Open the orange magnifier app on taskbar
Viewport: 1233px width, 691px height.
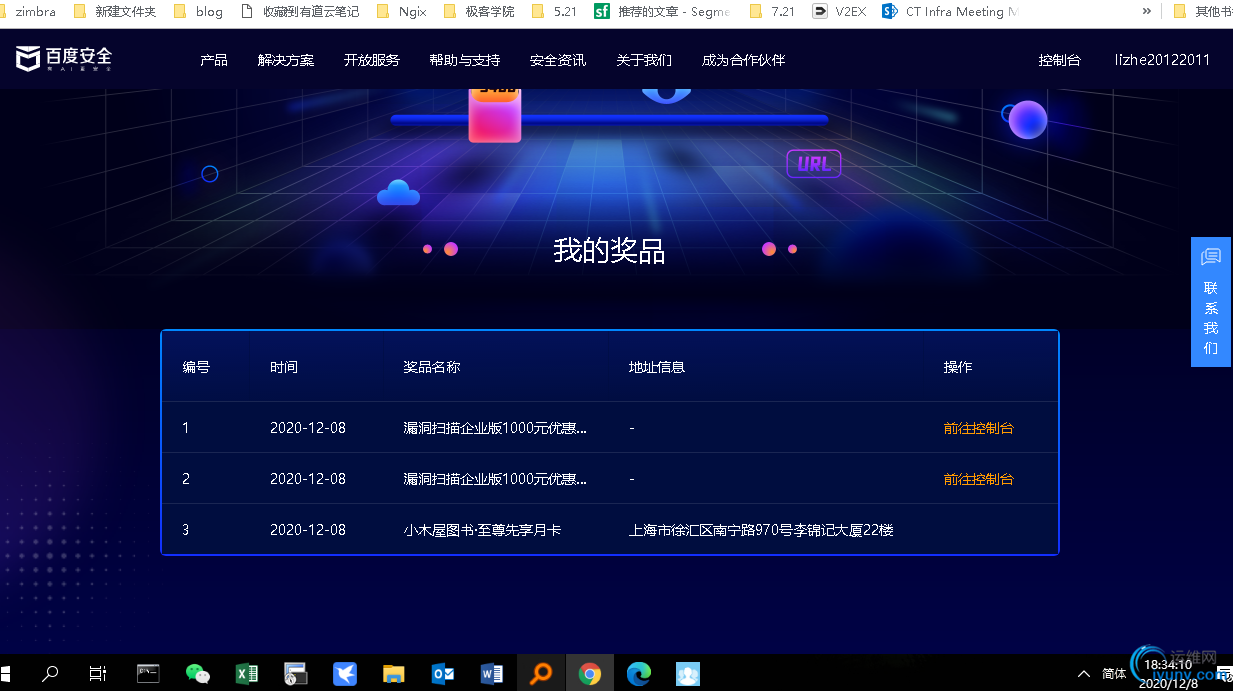click(x=541, y=673)
